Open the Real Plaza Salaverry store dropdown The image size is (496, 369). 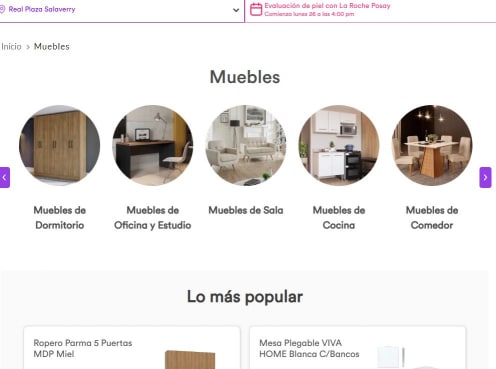click(x=122, y=10)
